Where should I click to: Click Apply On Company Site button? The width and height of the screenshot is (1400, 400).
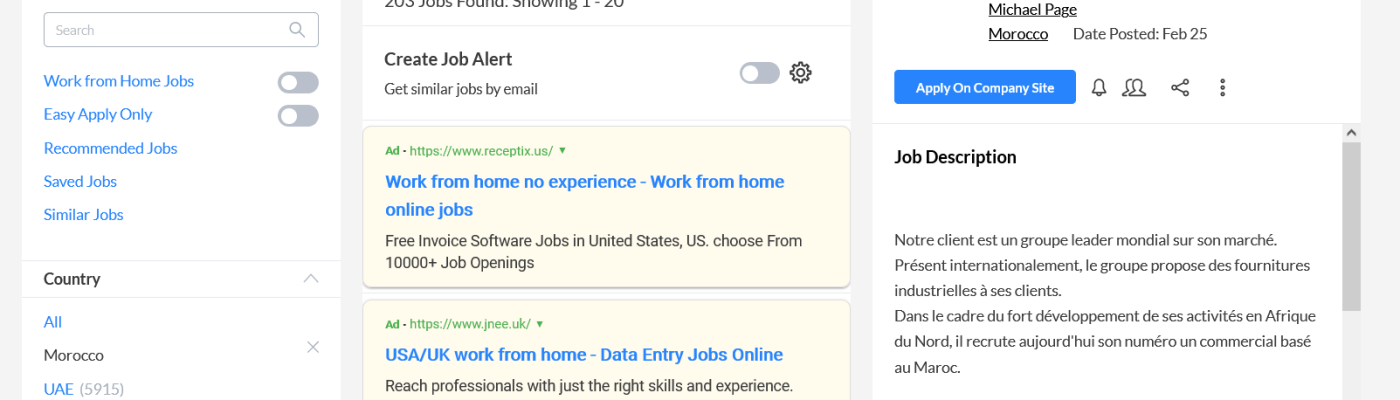pos(984,87)
